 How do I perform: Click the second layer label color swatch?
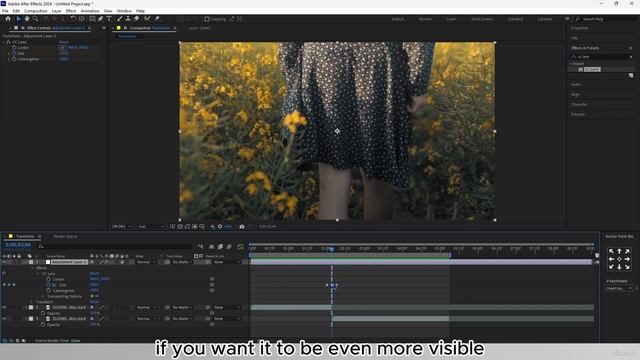click(31, 307)
